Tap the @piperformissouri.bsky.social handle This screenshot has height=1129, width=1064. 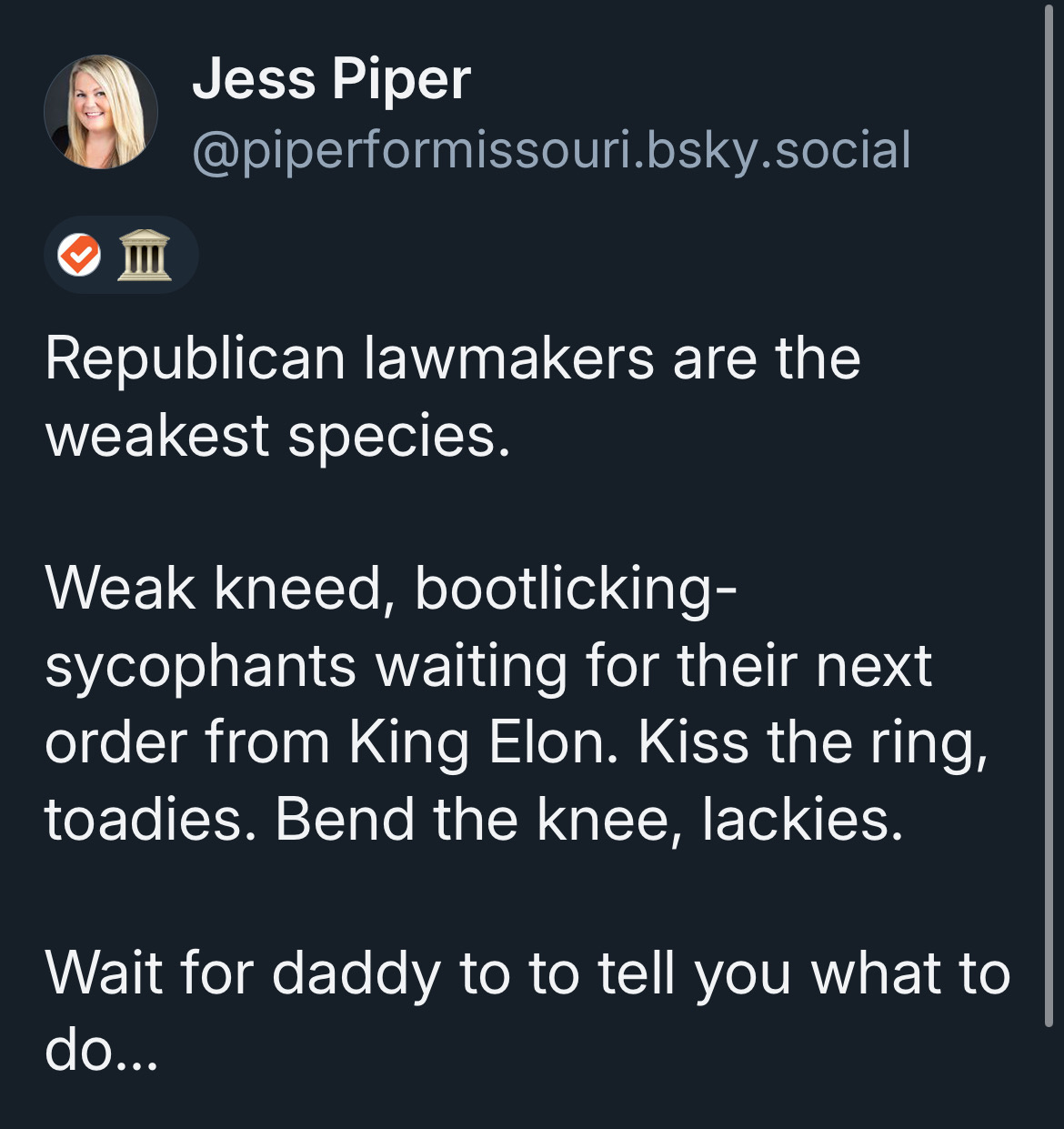coord(551,150)
